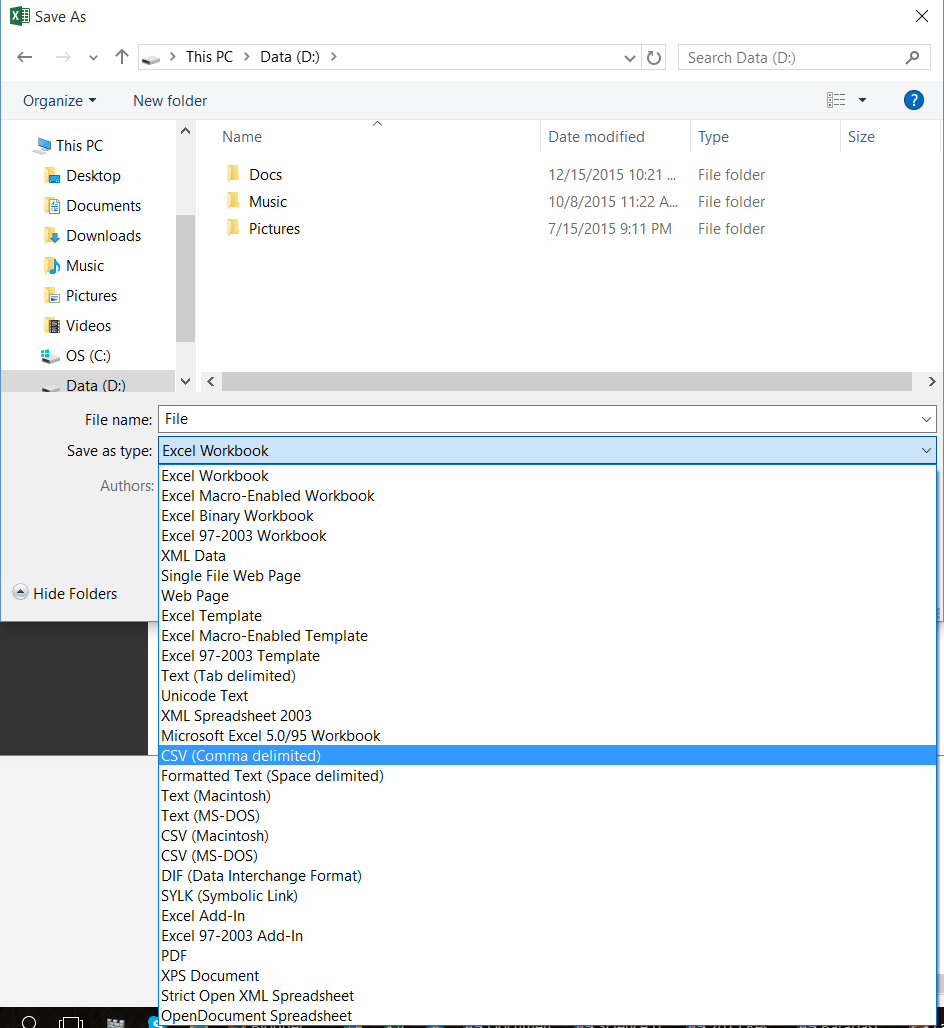The height and width of the screenshot is (1028, 944).
Task: Open Documents in navigation pane
Action: tap(104, 206)
